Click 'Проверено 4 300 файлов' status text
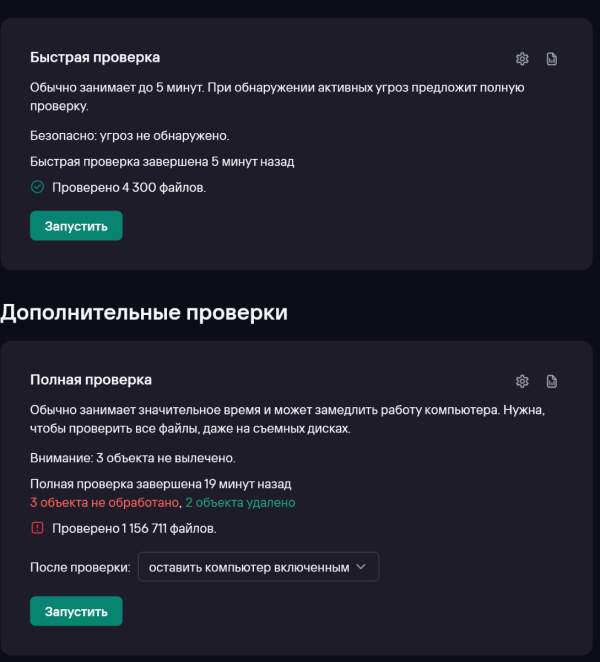Viewport: 600px width, 662px height. tap(129, 186)
